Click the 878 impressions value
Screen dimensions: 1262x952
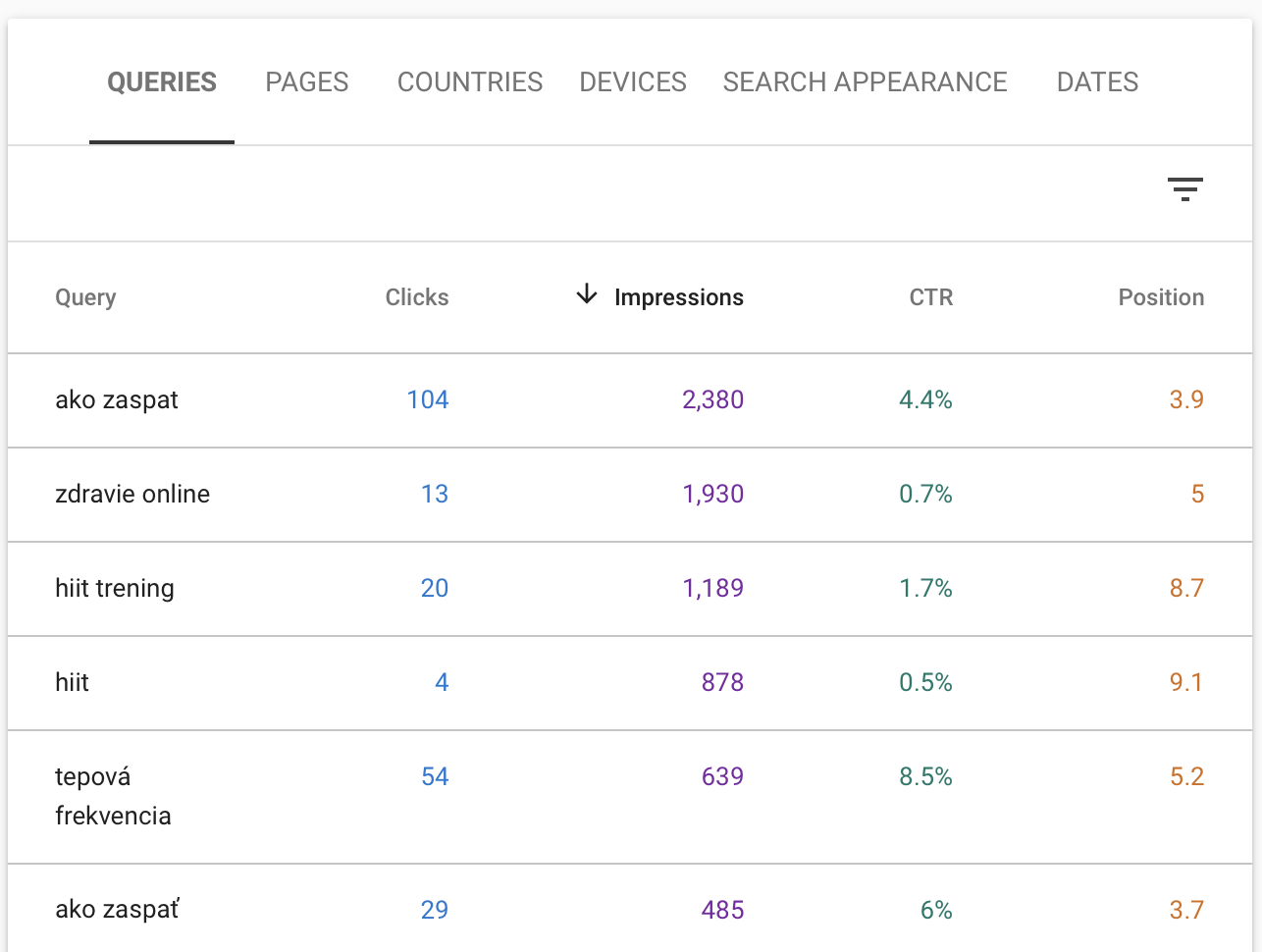click(722, 682)
